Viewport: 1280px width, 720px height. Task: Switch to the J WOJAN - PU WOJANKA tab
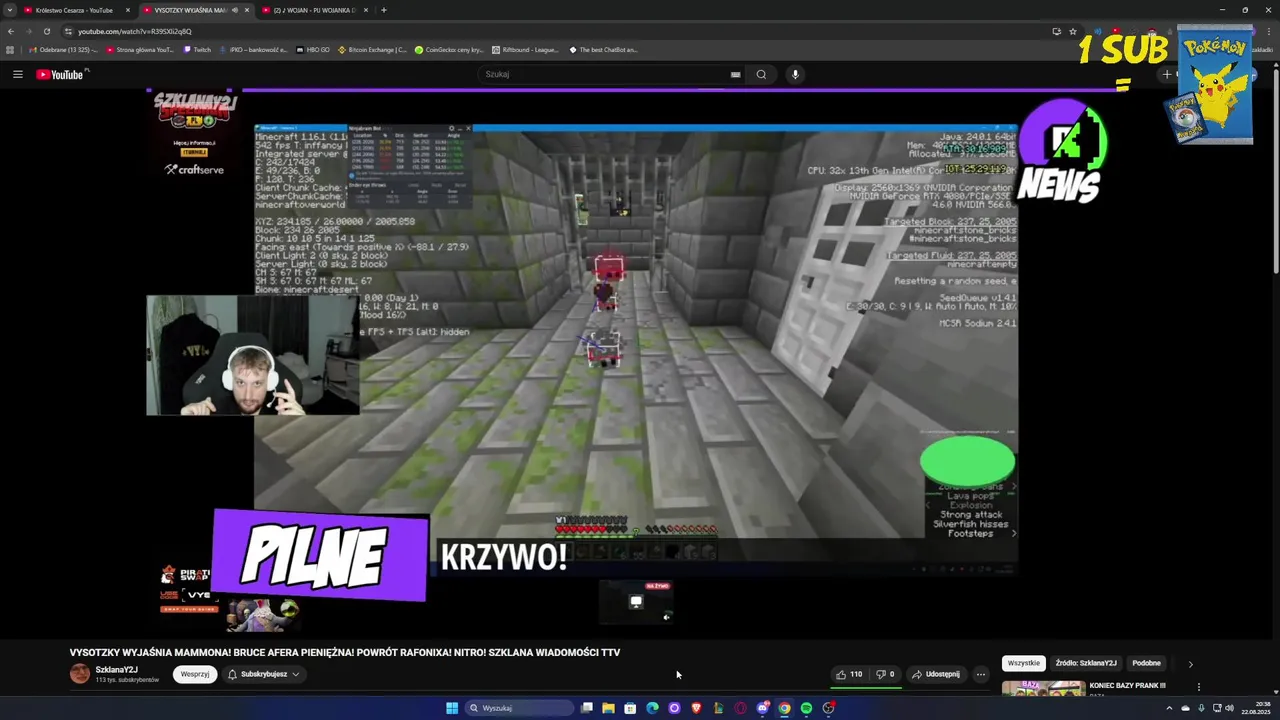pyautogui.click(x=314, y=10)
